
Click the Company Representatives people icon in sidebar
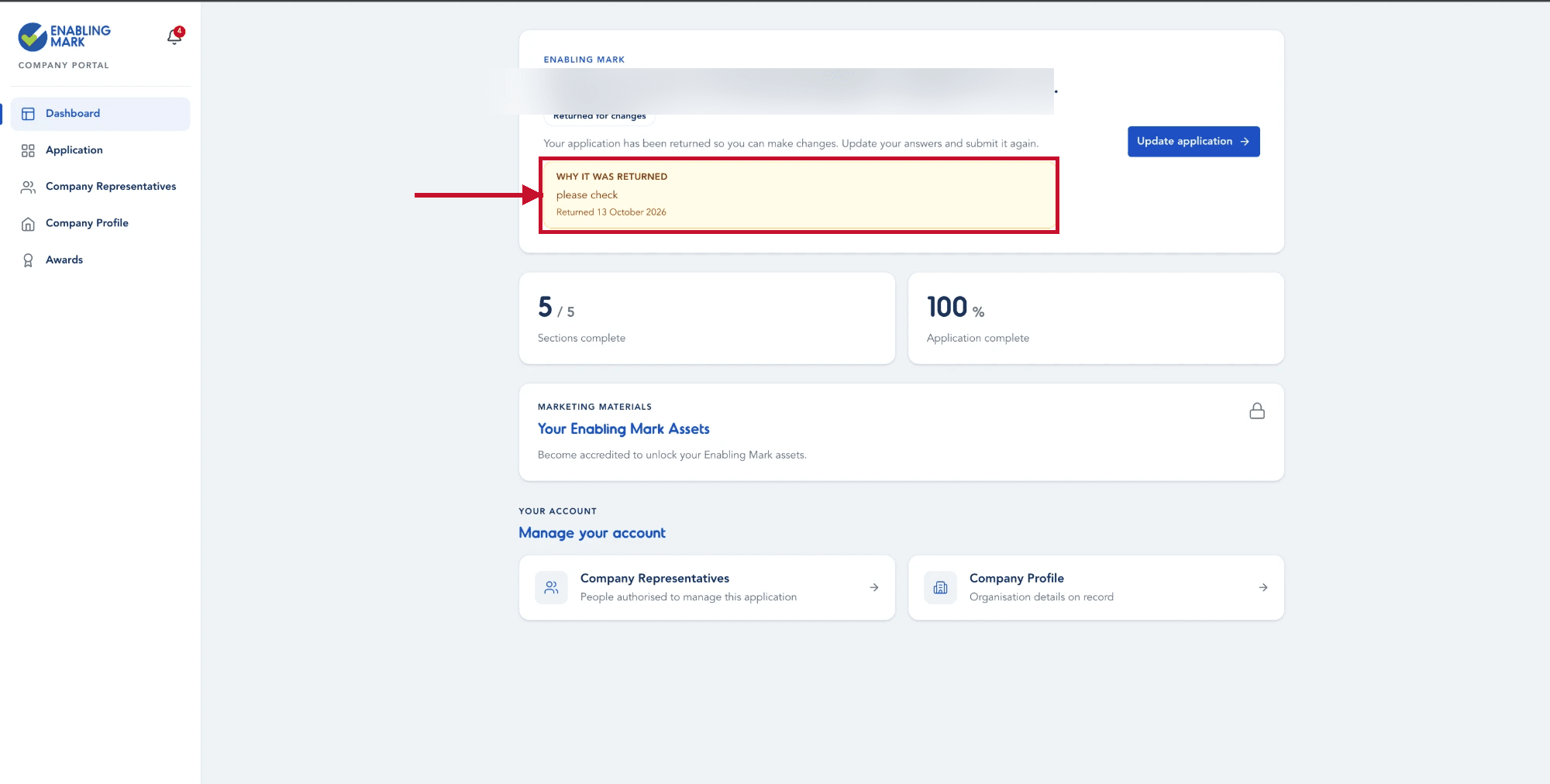28,187
